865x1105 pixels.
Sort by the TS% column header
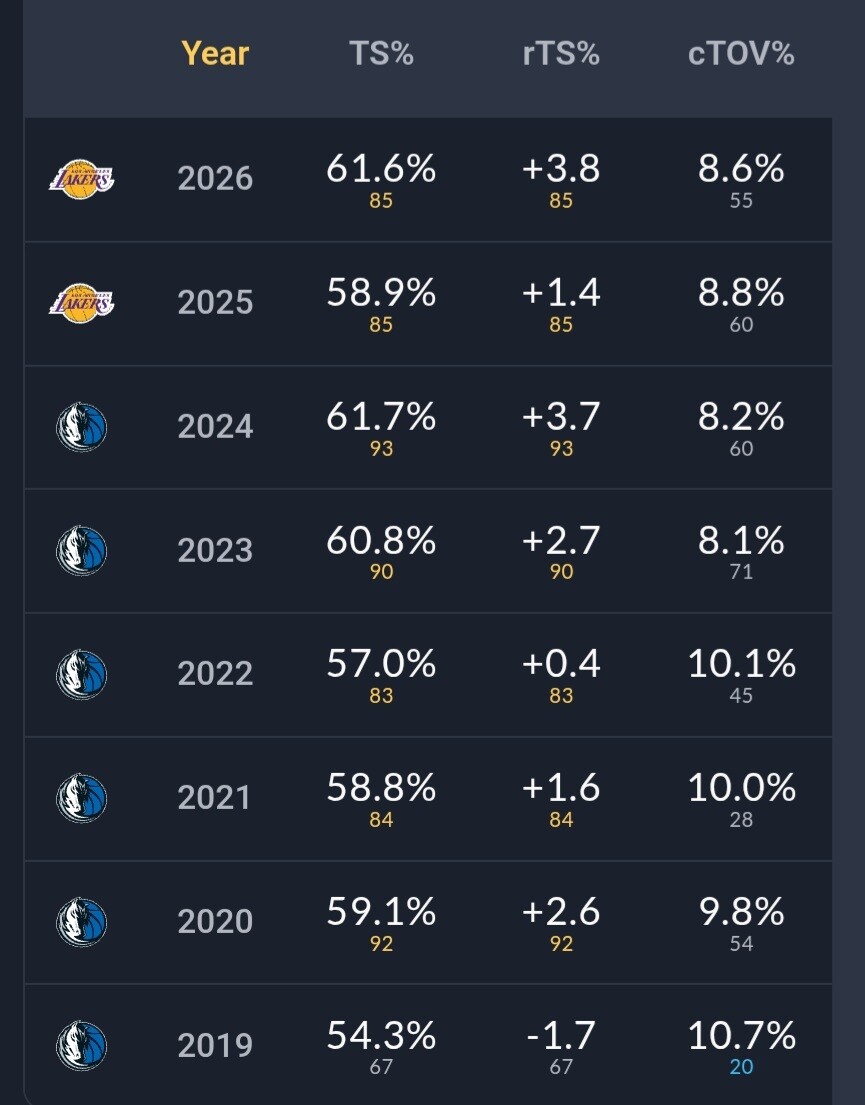[381, 54]
